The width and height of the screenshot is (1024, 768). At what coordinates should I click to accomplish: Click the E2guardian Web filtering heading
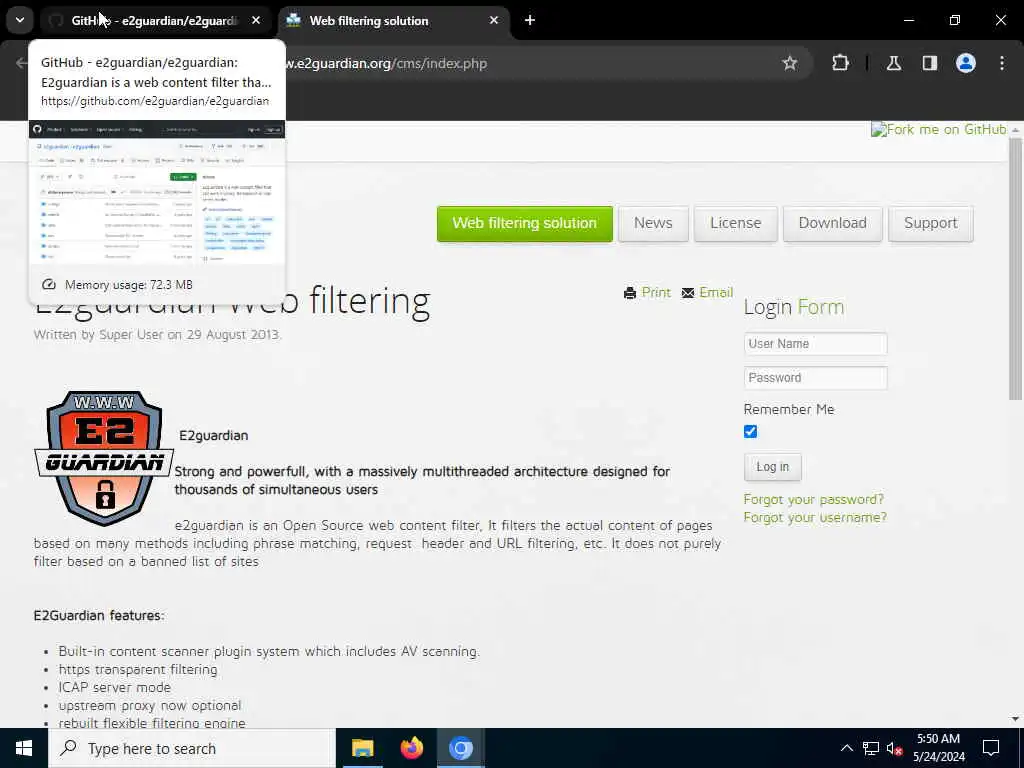click(232, 302)
